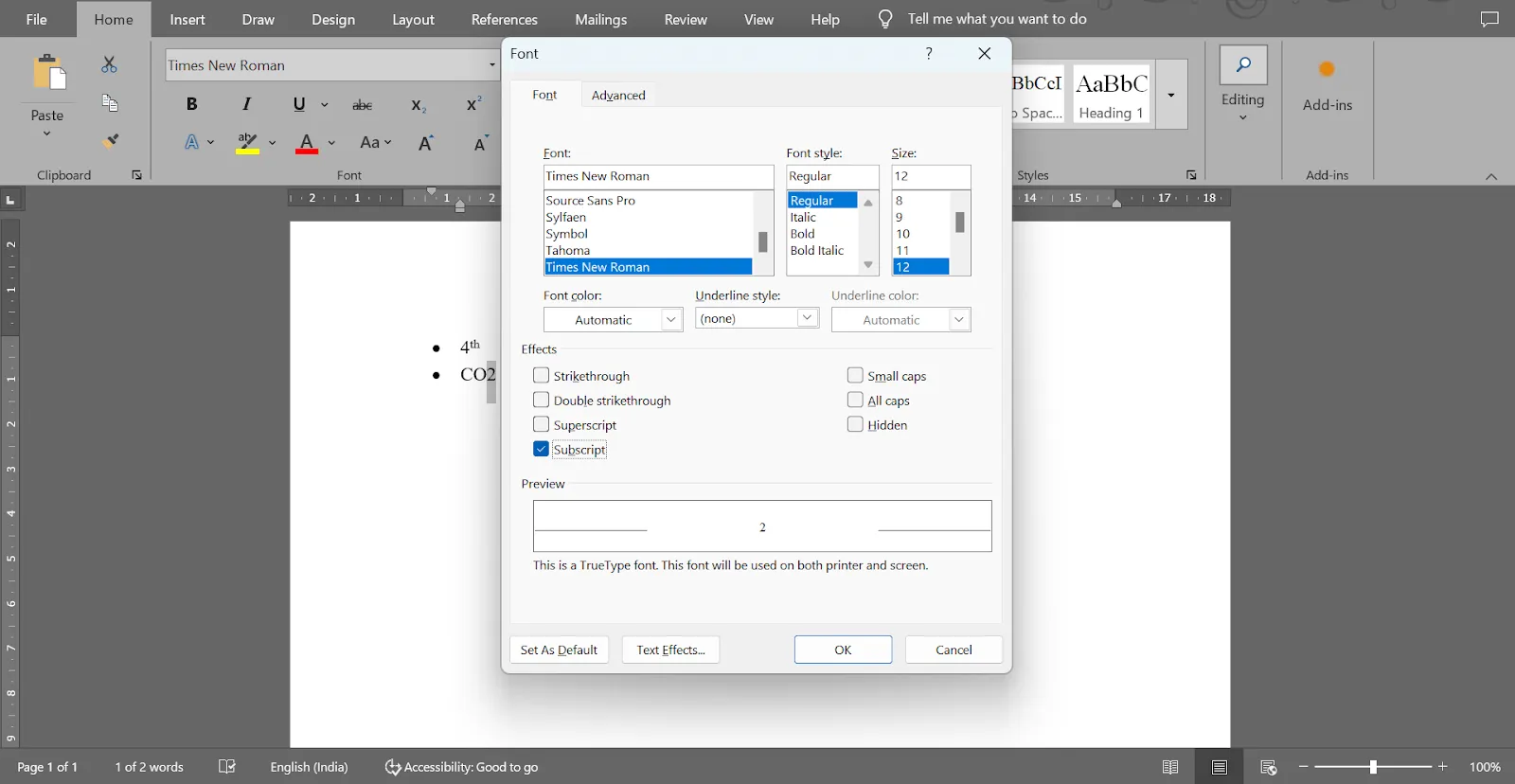Click the zoom out minus button
This screenshot has height=784, width=1515.
tap(1304, 767)
